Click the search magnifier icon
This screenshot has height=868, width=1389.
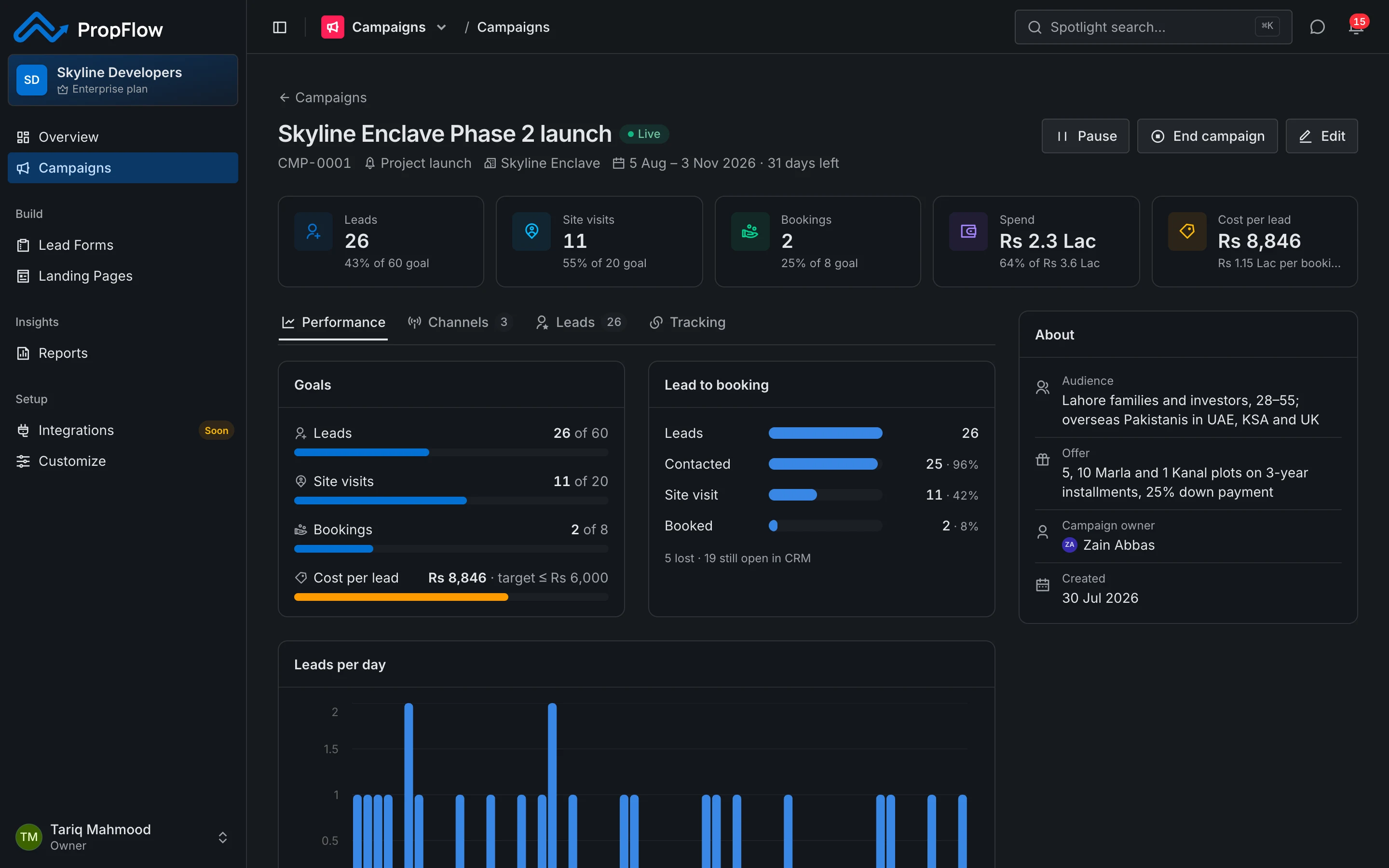pos(1035,27)
